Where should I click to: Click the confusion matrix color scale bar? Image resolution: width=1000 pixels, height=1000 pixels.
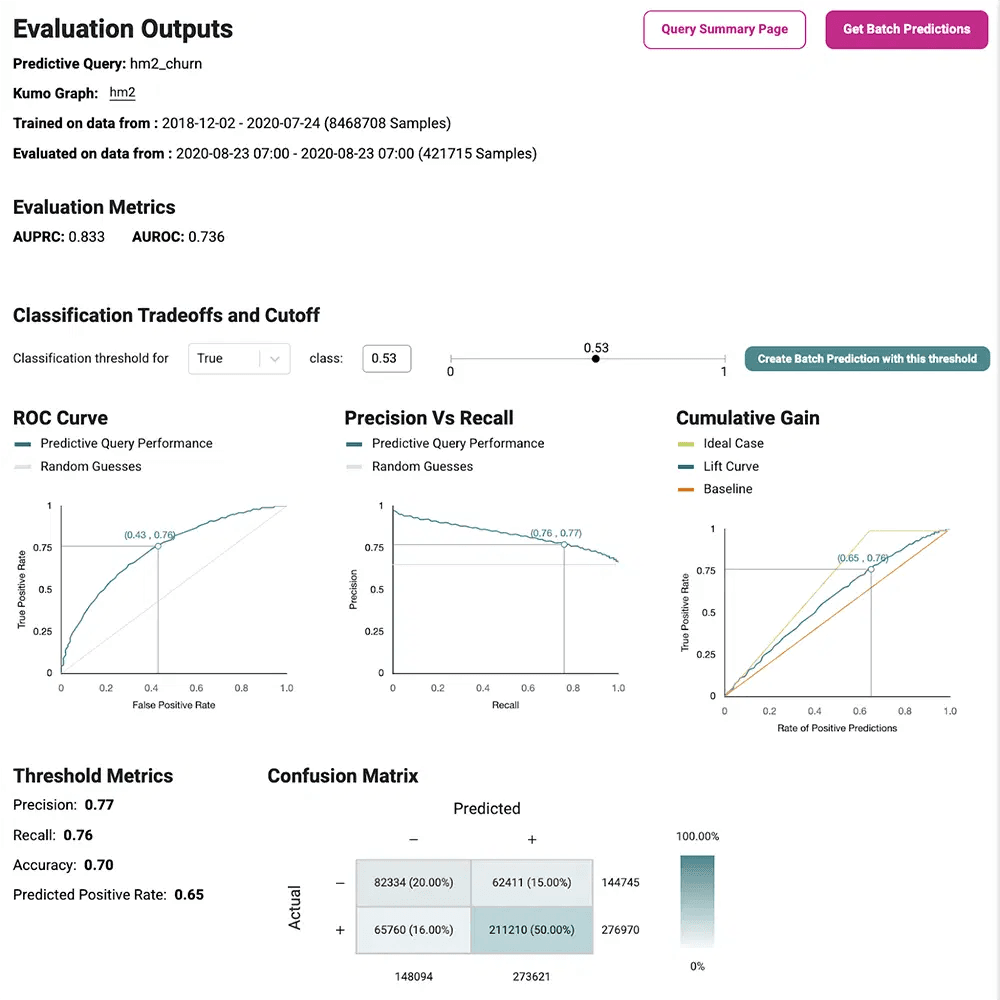(697, 900)
